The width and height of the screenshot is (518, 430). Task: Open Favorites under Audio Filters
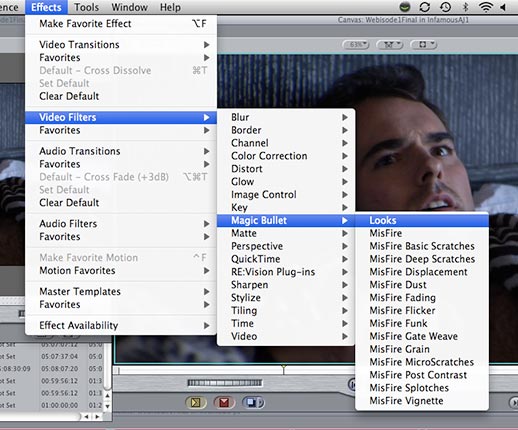point(121,237)
